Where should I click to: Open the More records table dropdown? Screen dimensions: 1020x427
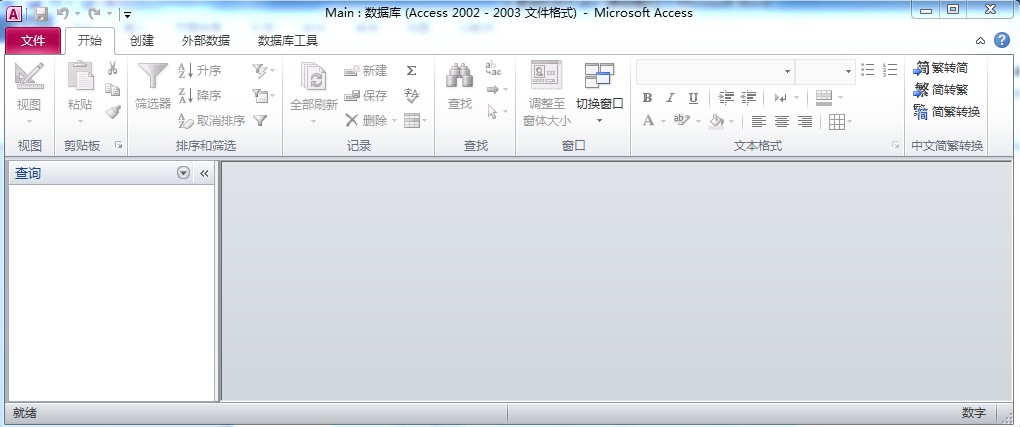[x=415, y=120]
